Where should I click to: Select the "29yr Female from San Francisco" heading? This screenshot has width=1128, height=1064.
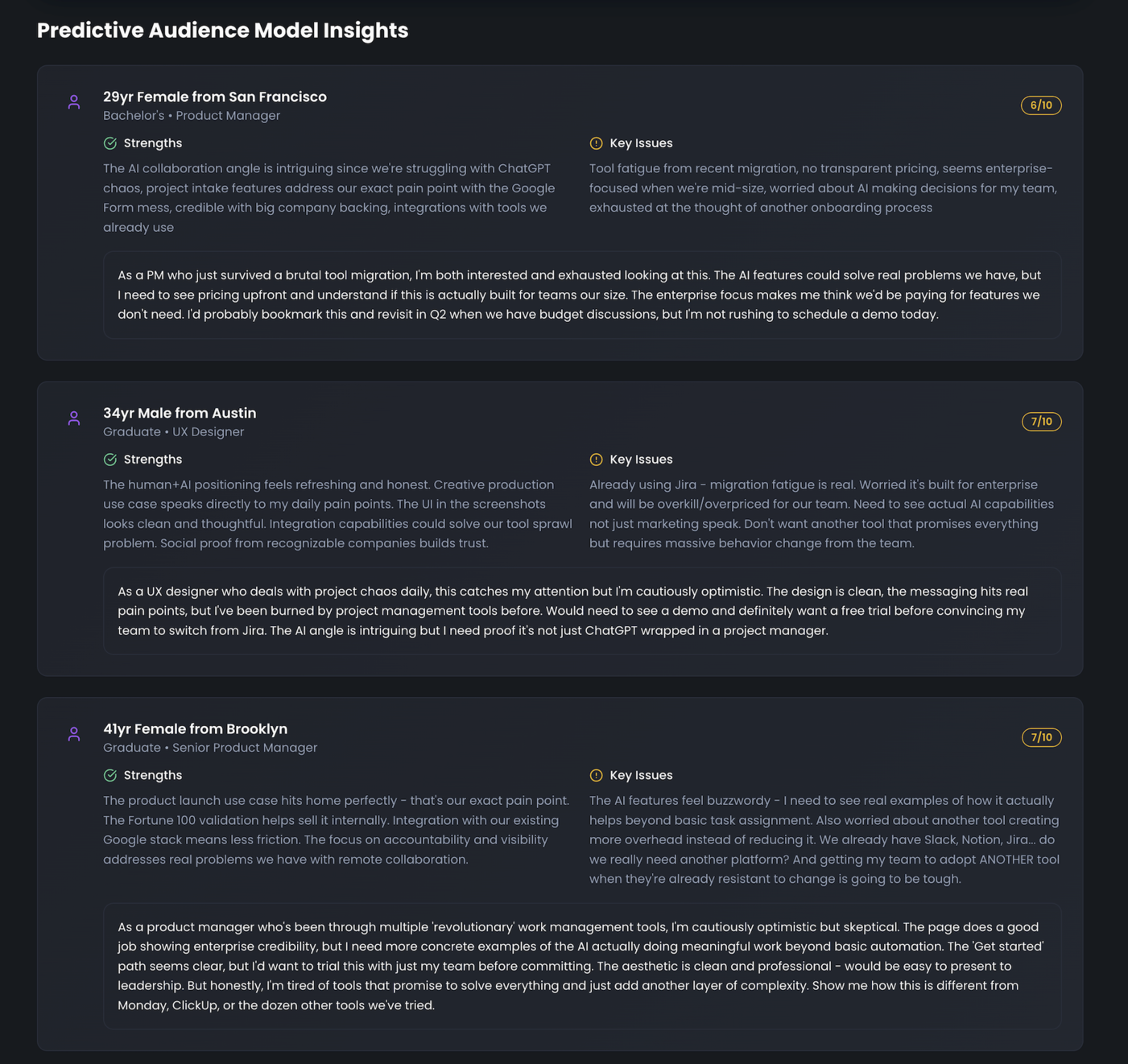click(x=215, y=97)
